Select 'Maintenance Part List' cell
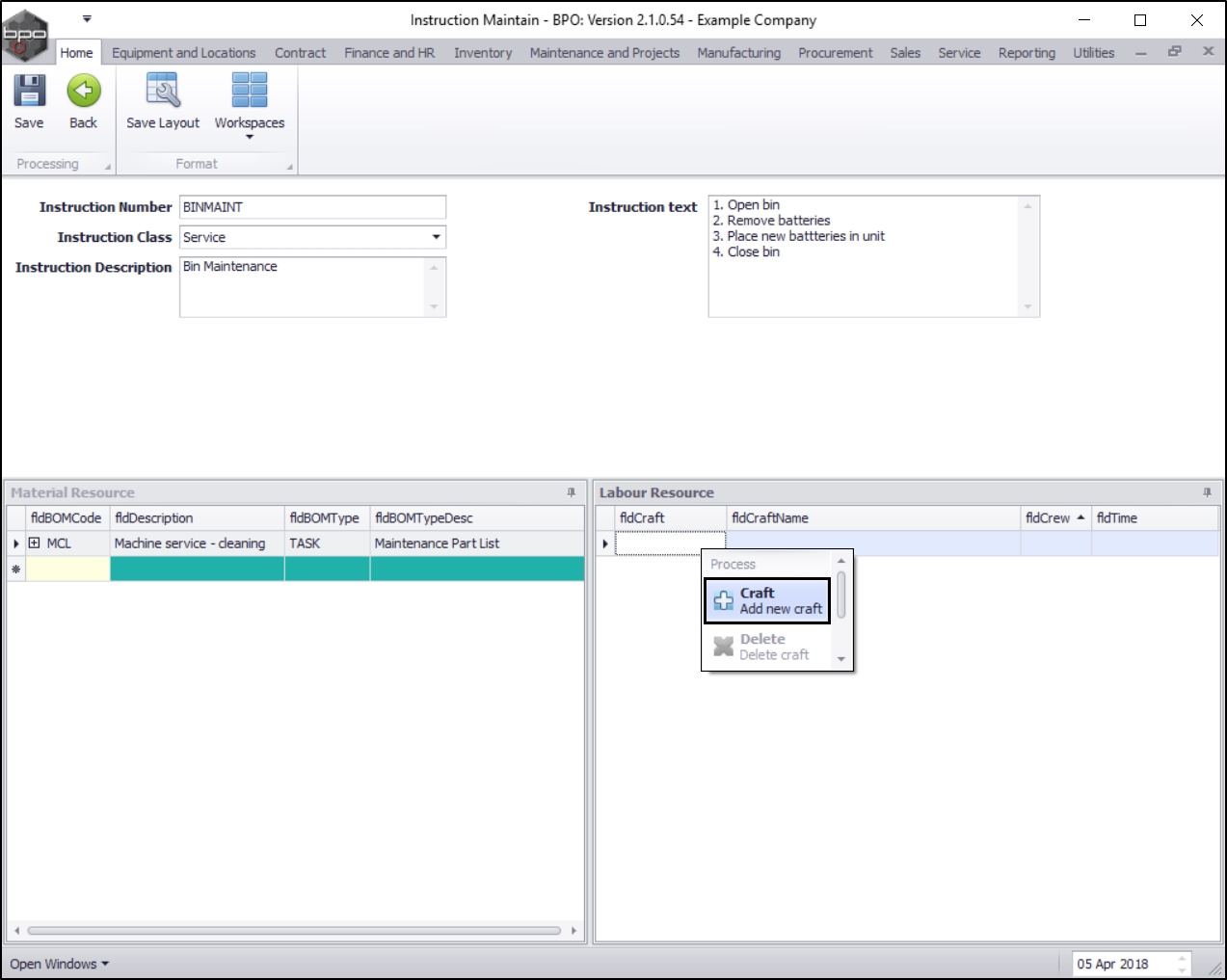Viewport: 1227px width, 980px height. point(477,543)
